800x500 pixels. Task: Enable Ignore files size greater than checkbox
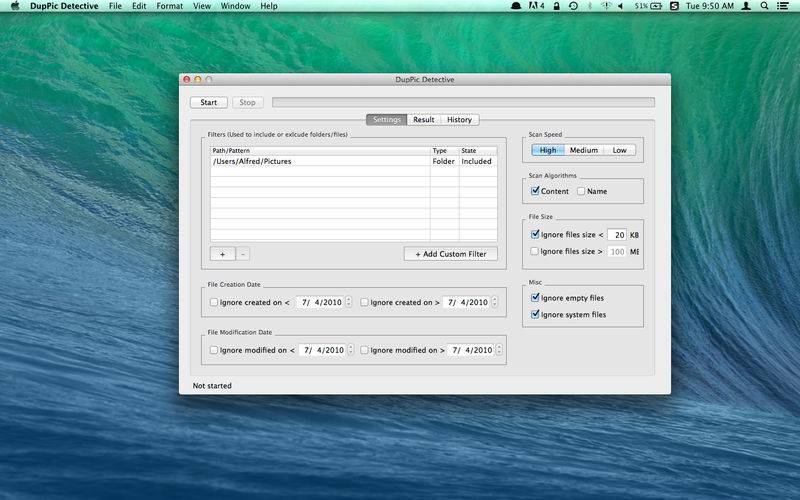(534, 251)
